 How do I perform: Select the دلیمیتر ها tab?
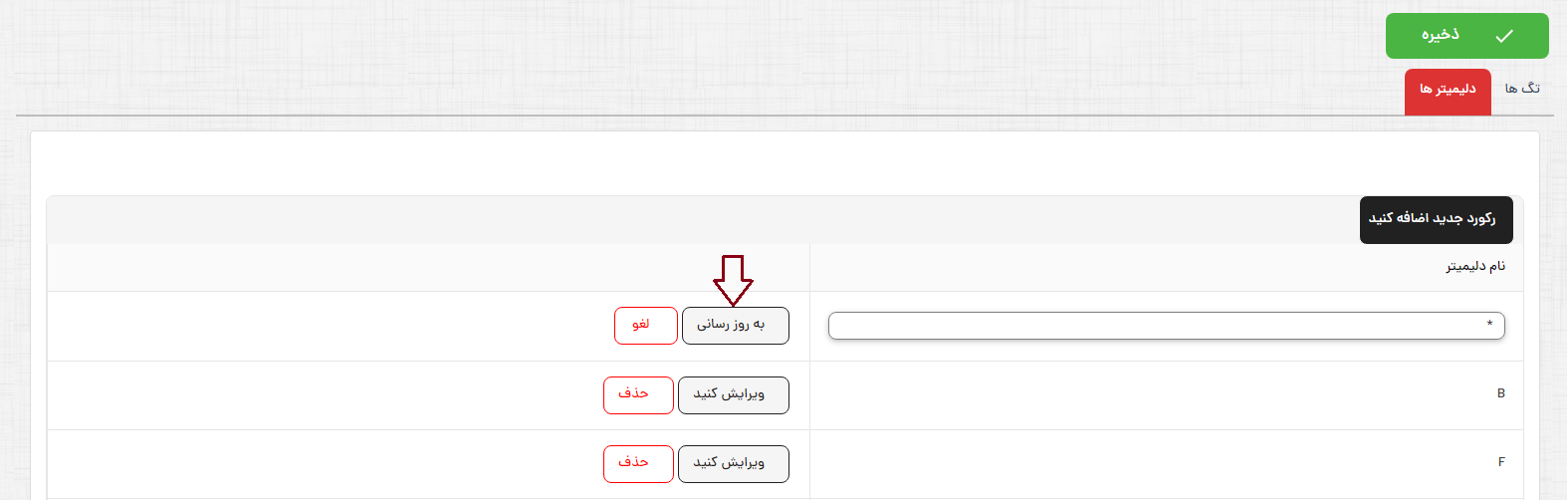(1448, 91)
